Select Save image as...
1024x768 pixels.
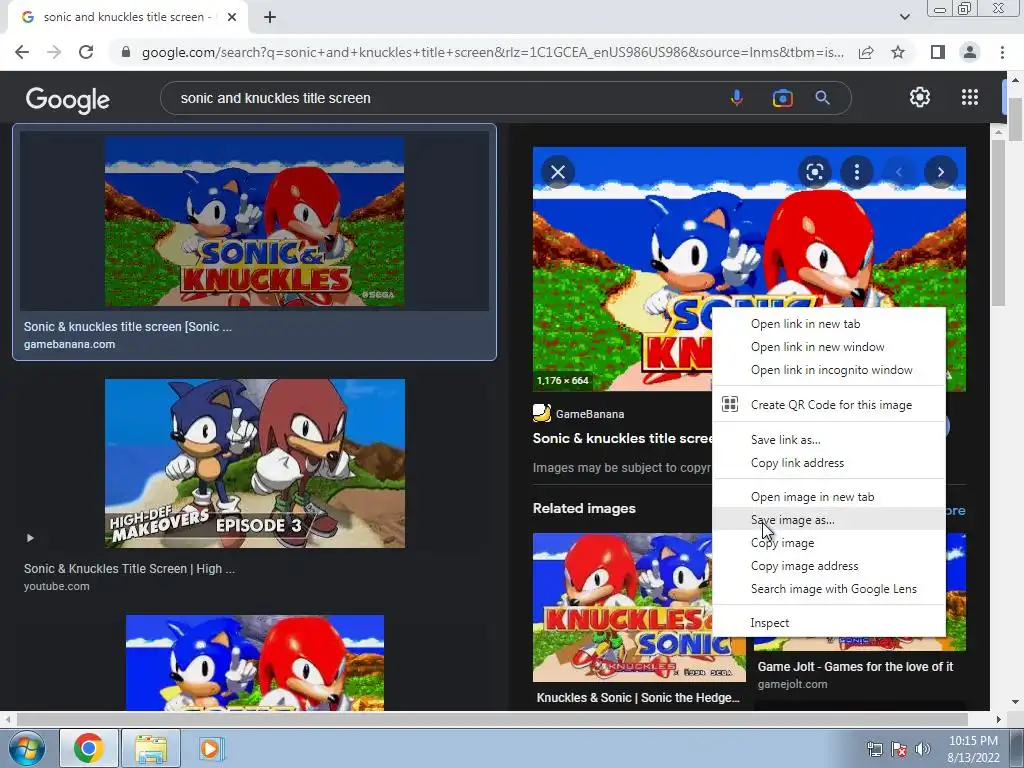coord(828,520)
